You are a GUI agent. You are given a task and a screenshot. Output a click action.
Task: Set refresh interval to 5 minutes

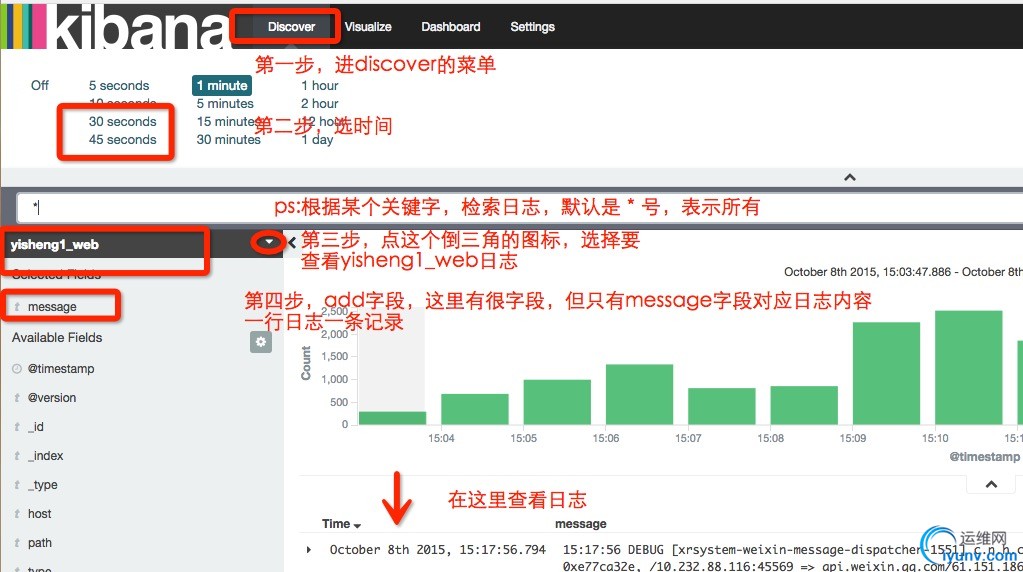[225, 104]
